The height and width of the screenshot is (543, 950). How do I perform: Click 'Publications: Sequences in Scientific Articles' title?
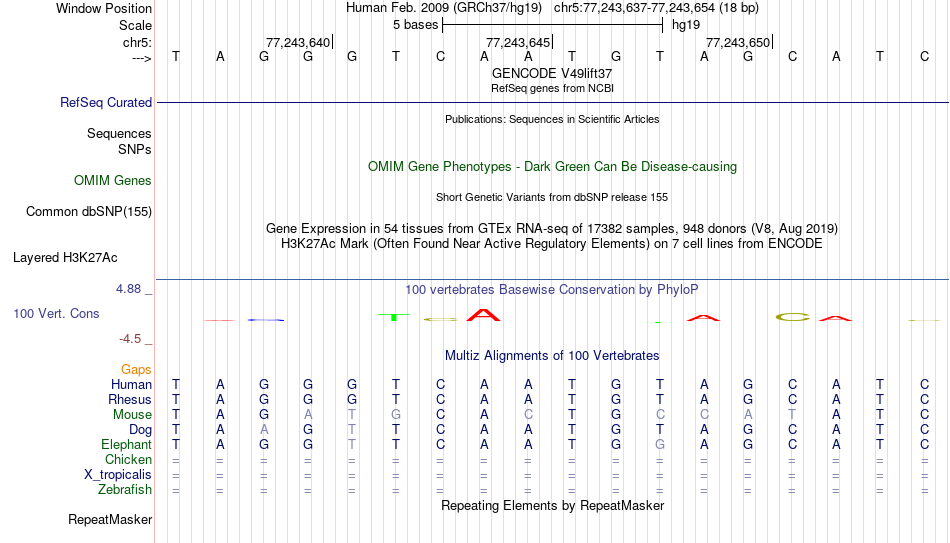tap(552, 119)
